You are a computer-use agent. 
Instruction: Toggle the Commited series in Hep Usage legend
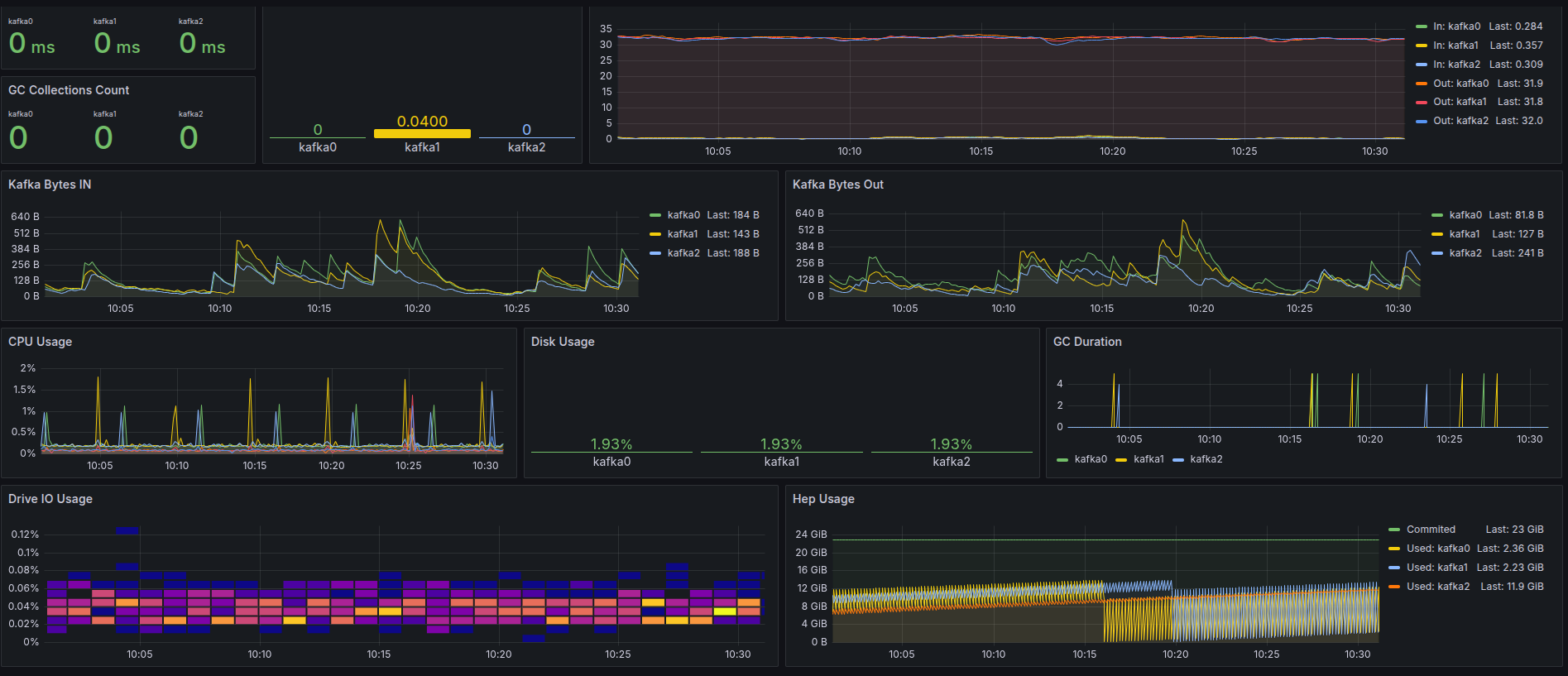tap(1431, 530)
